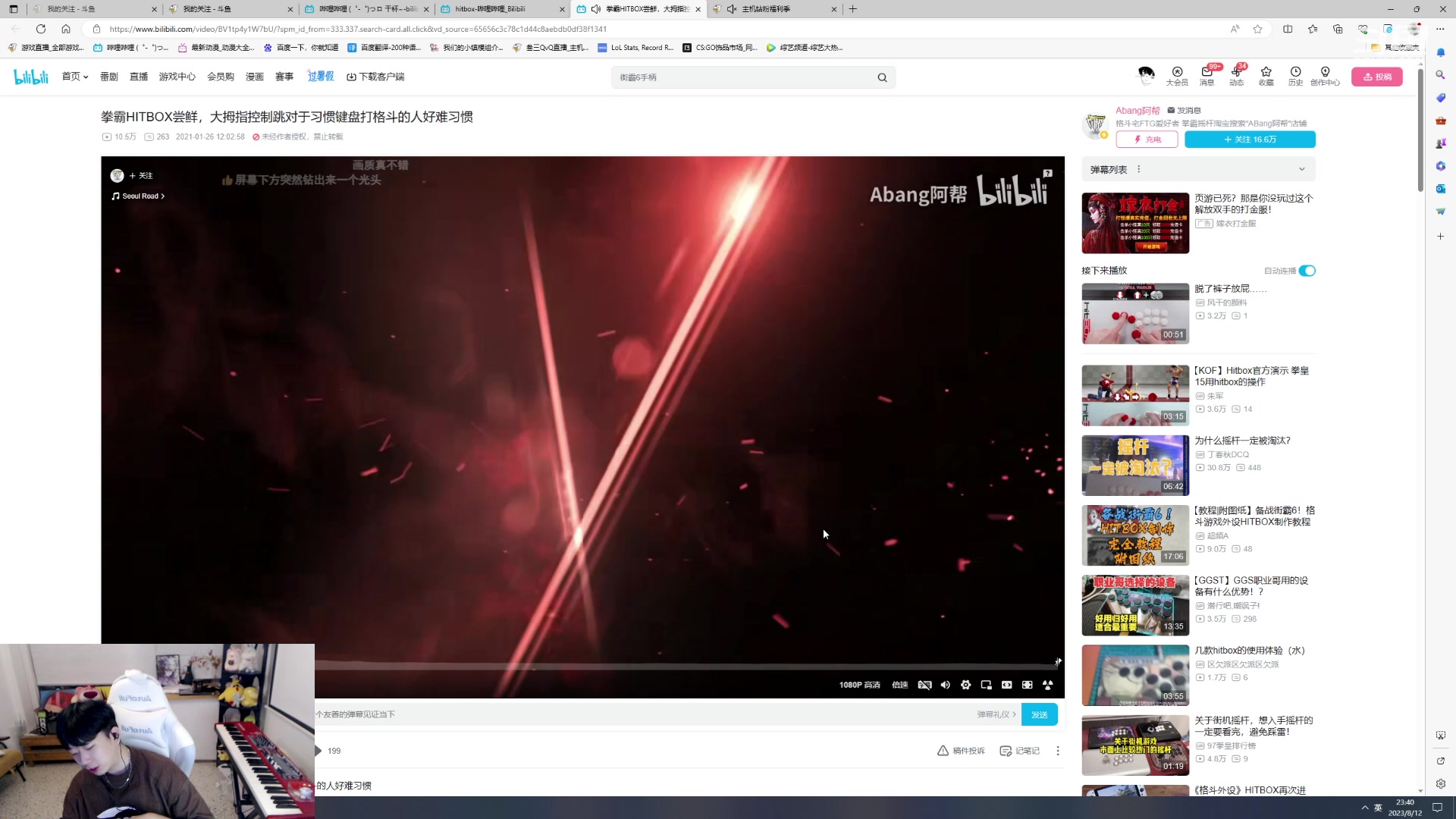Open 倍速 playback speed menu

point(900,685)
